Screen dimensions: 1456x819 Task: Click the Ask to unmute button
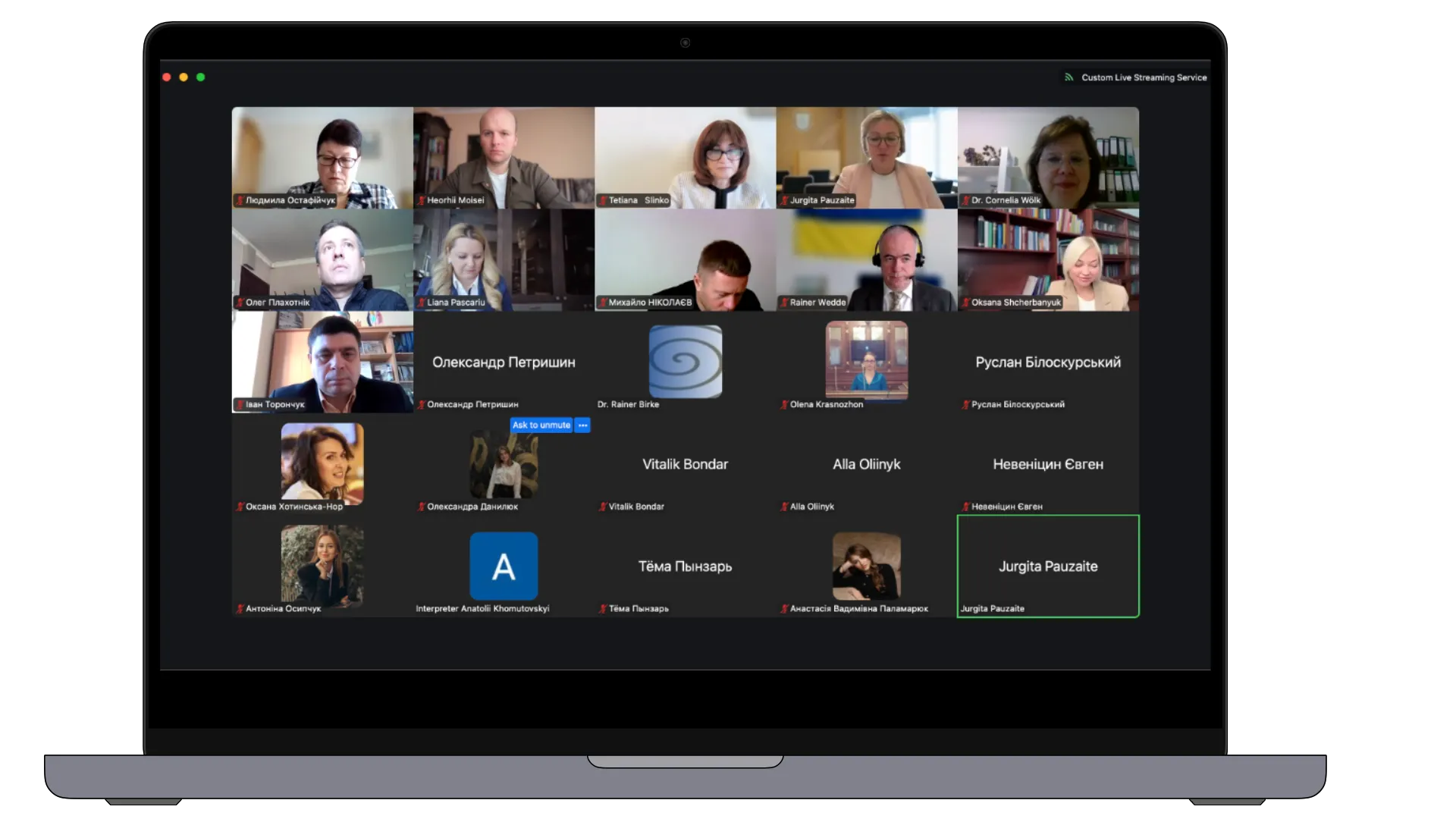[541, 425]
